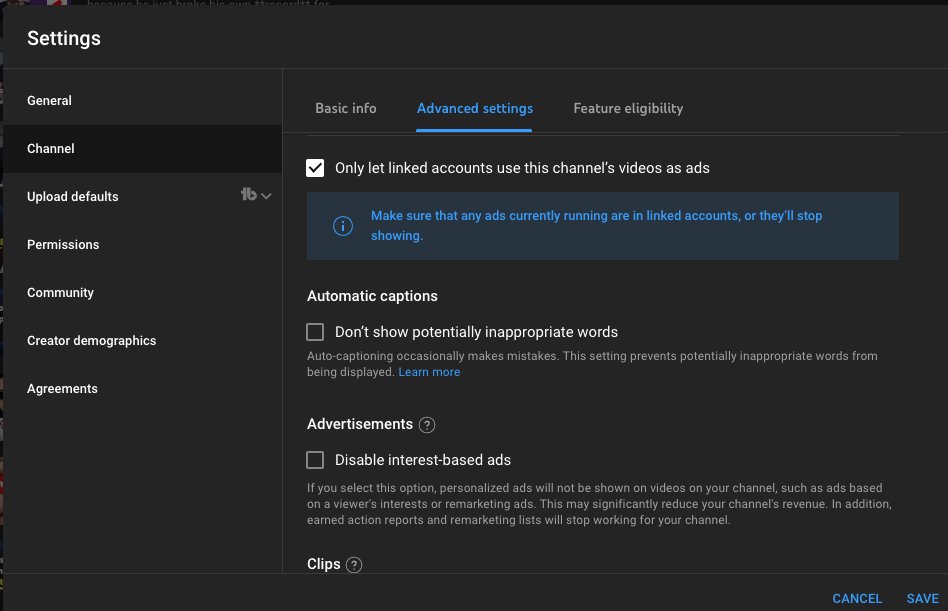948x611 pixels.
Task: Navigate to Creator demographics section
Action: (x=91, y=340)
